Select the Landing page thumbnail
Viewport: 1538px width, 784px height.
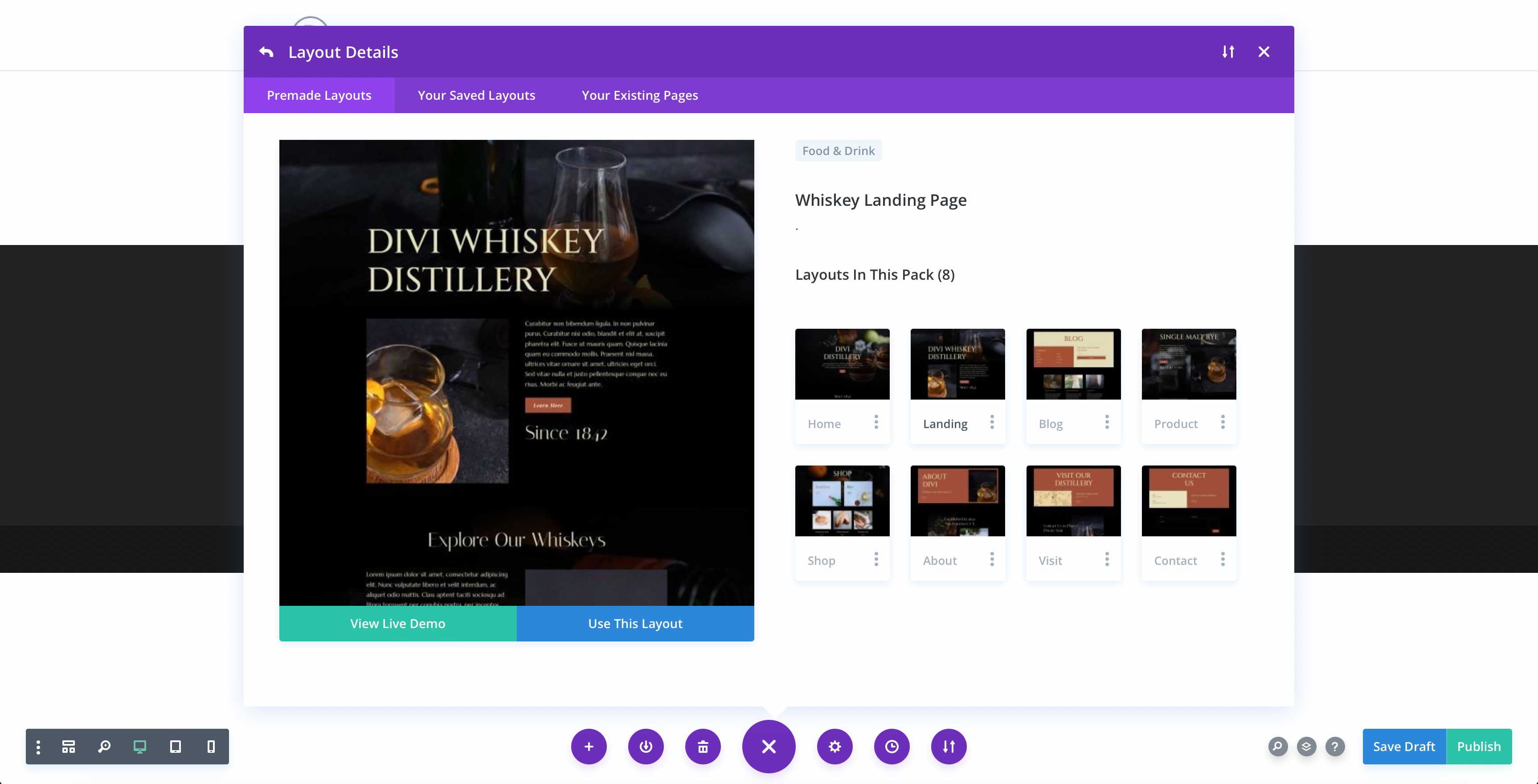pyautogui.click(x=957, y=363)
